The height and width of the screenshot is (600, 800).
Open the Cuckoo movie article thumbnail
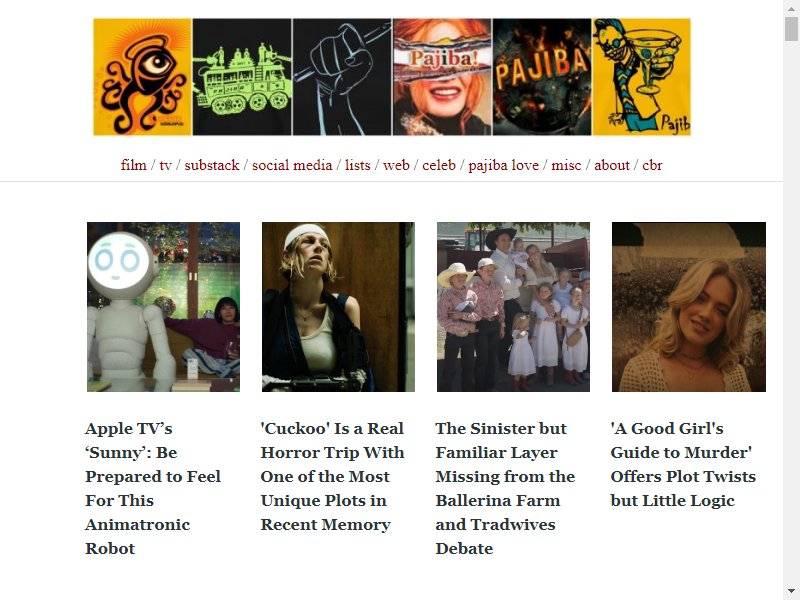click(x=338, y=307)
